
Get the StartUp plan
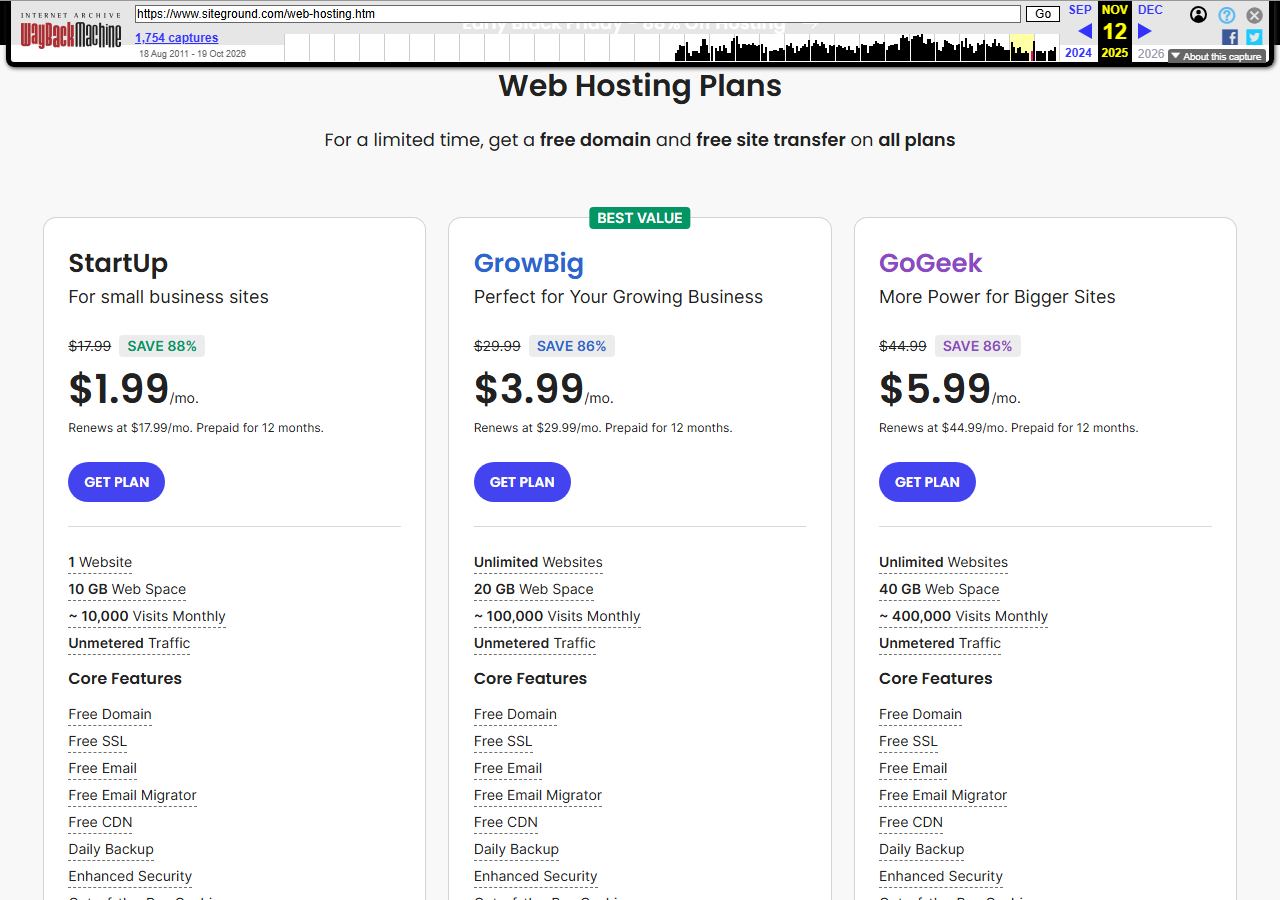[x=116, y=482]
